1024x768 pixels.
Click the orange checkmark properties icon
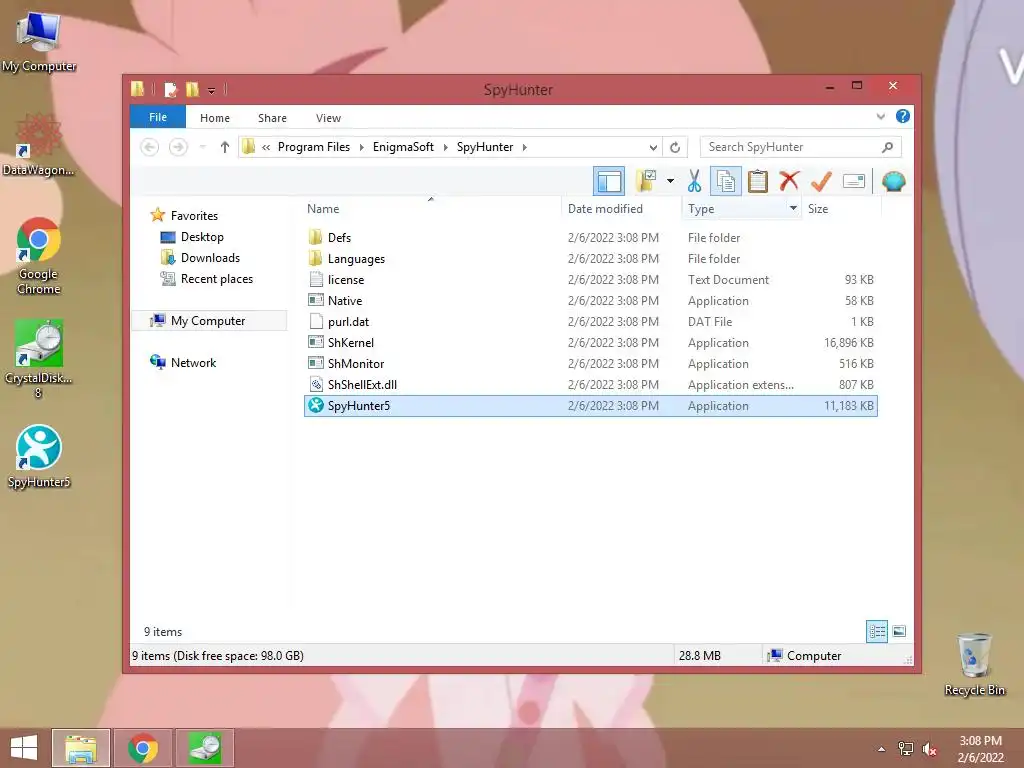[821, 181]
